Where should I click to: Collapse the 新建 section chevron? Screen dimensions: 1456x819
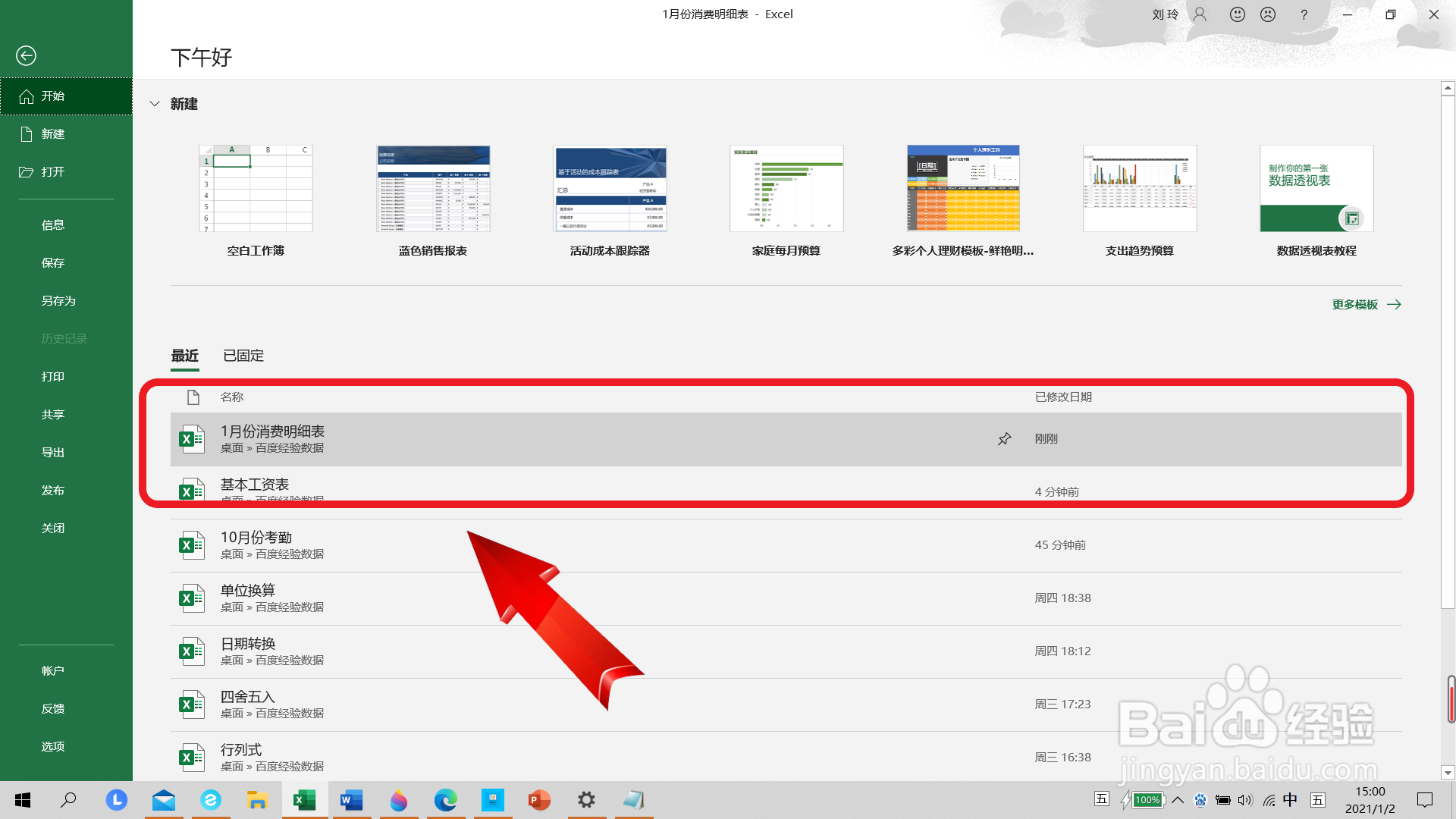click(155, 104)
